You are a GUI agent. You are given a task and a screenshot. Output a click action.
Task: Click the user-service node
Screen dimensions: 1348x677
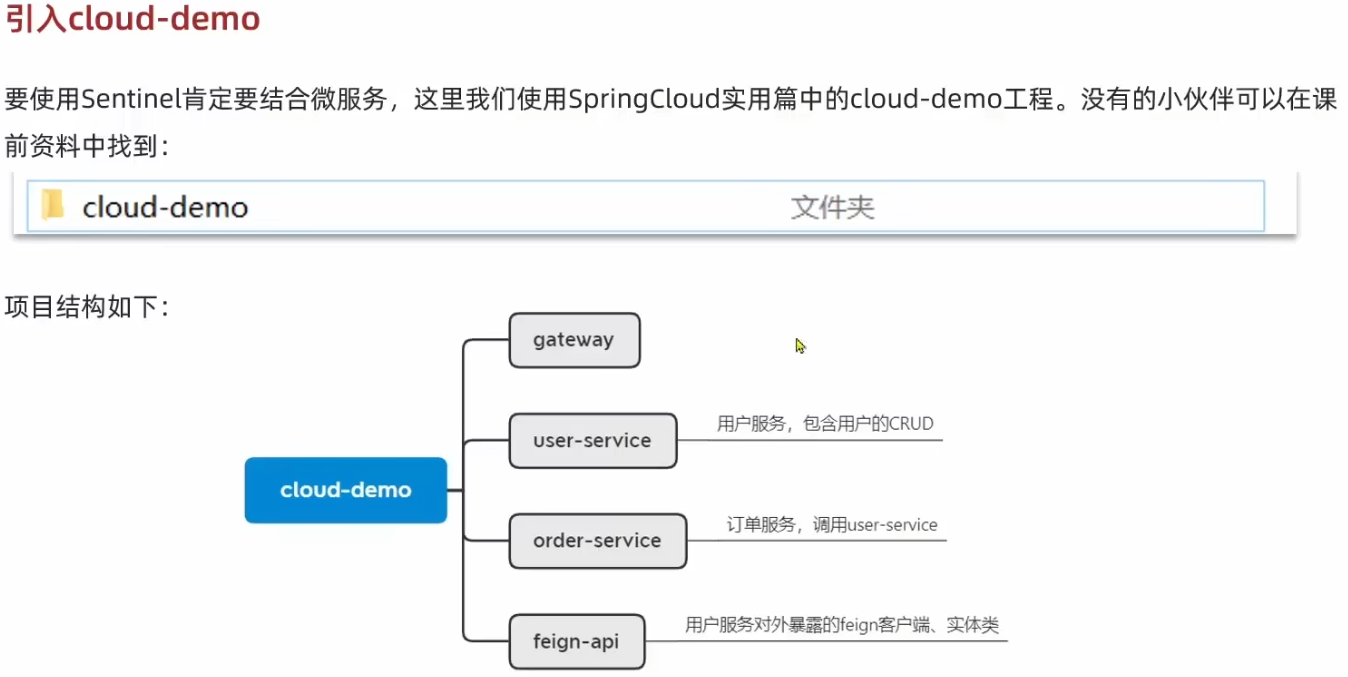click(x=593, y=440)
